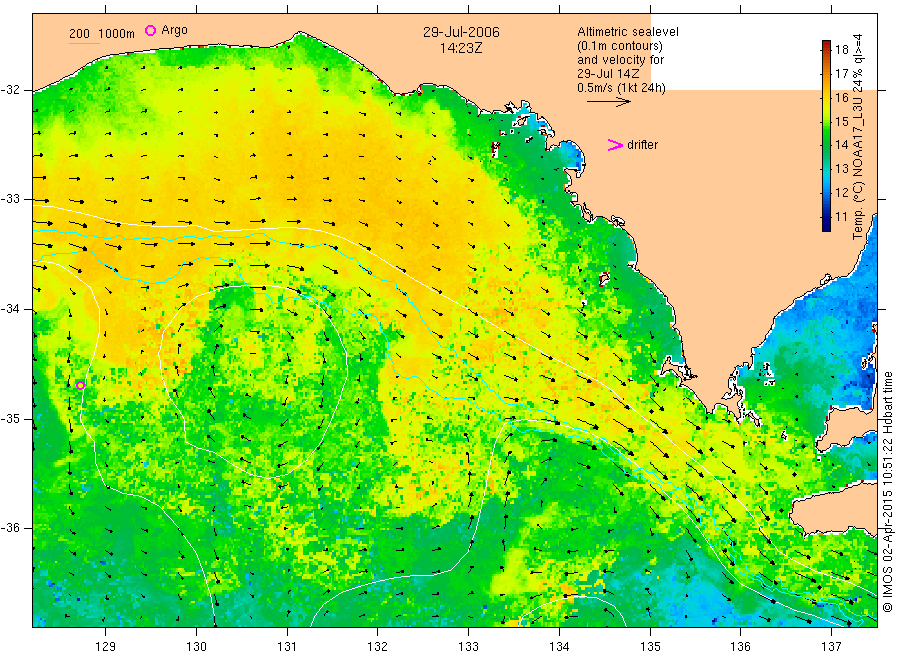Click the temperature color bar
The image size is (900, 660).
[x=826, y=136]
